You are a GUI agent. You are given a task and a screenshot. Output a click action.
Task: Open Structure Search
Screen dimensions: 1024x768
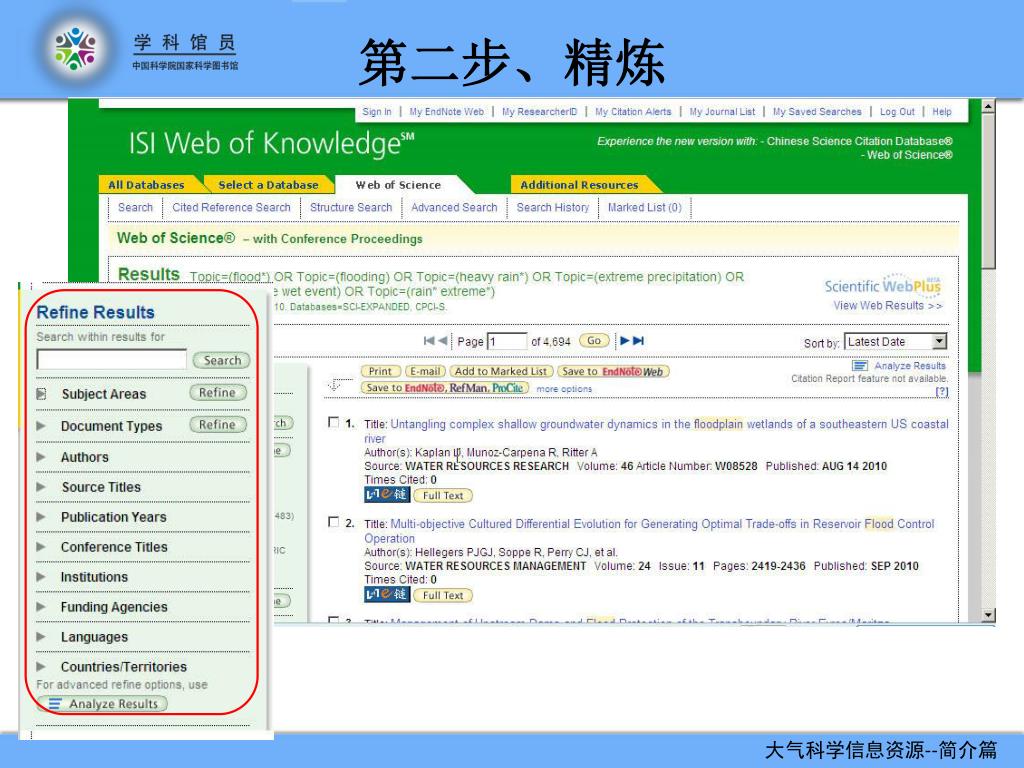(351, 207)
